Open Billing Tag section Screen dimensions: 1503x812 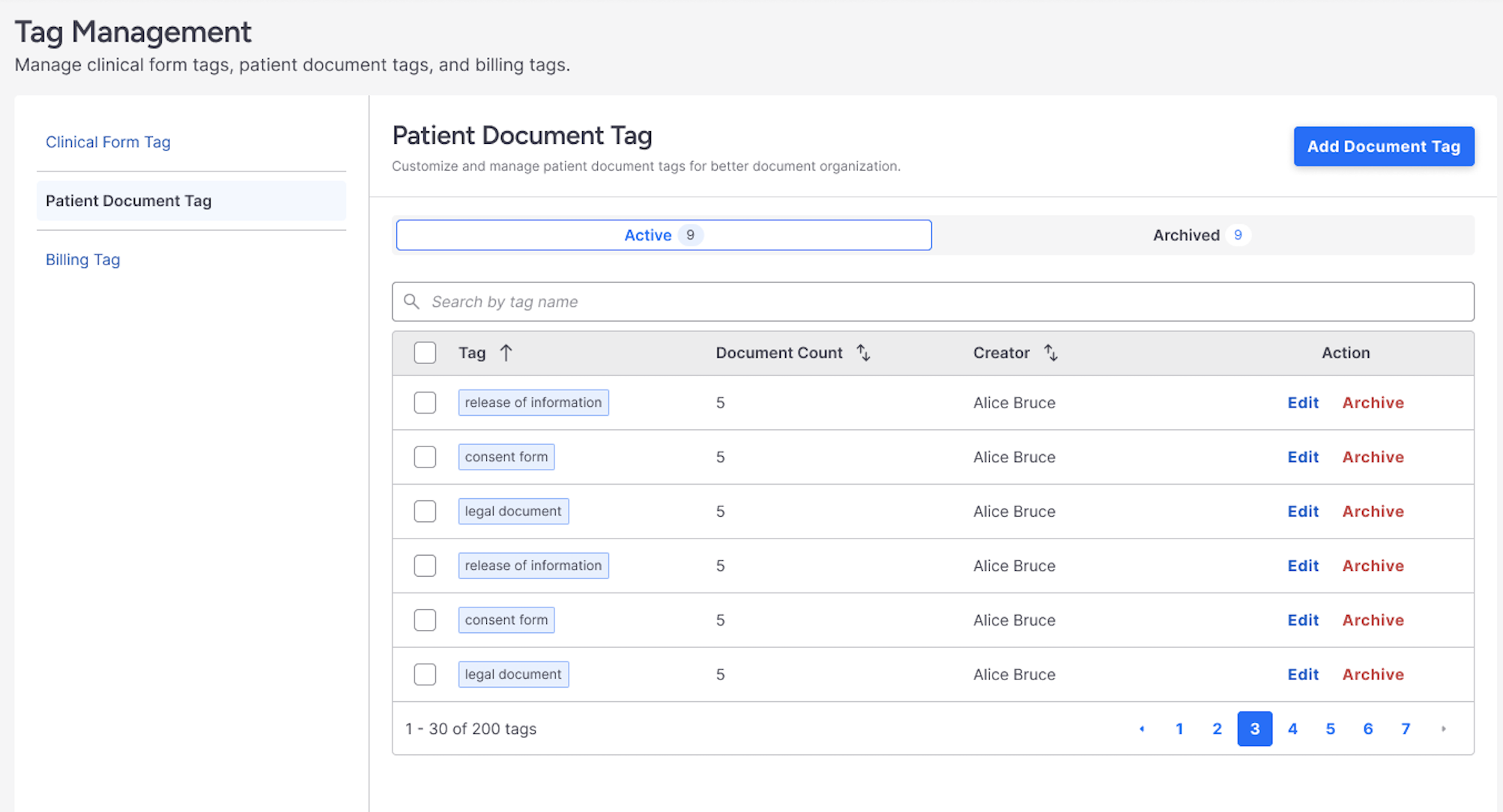tap(82, 259)
